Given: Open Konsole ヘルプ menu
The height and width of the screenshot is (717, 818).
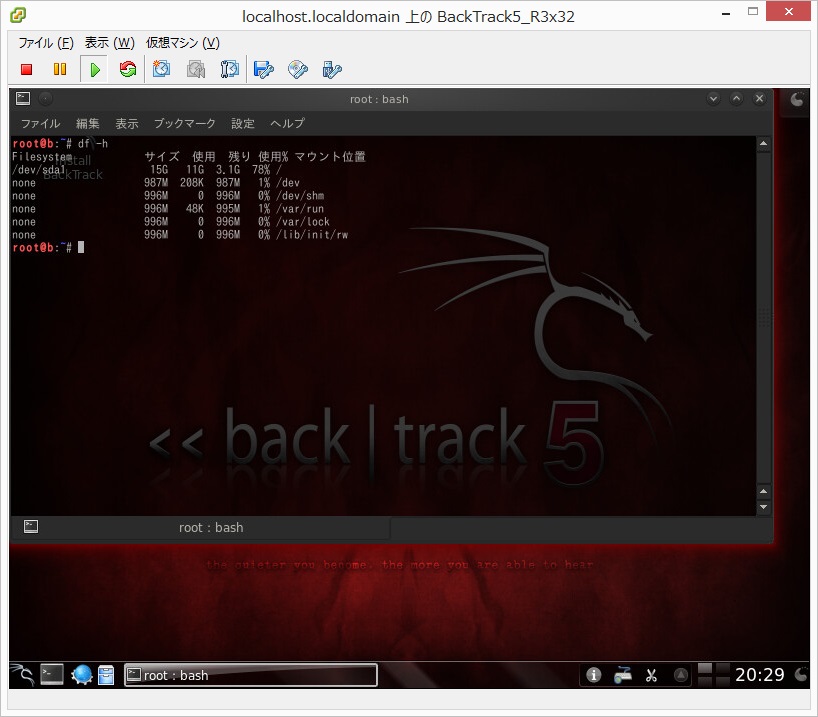Looking at the screenshot, I should 287,124.
